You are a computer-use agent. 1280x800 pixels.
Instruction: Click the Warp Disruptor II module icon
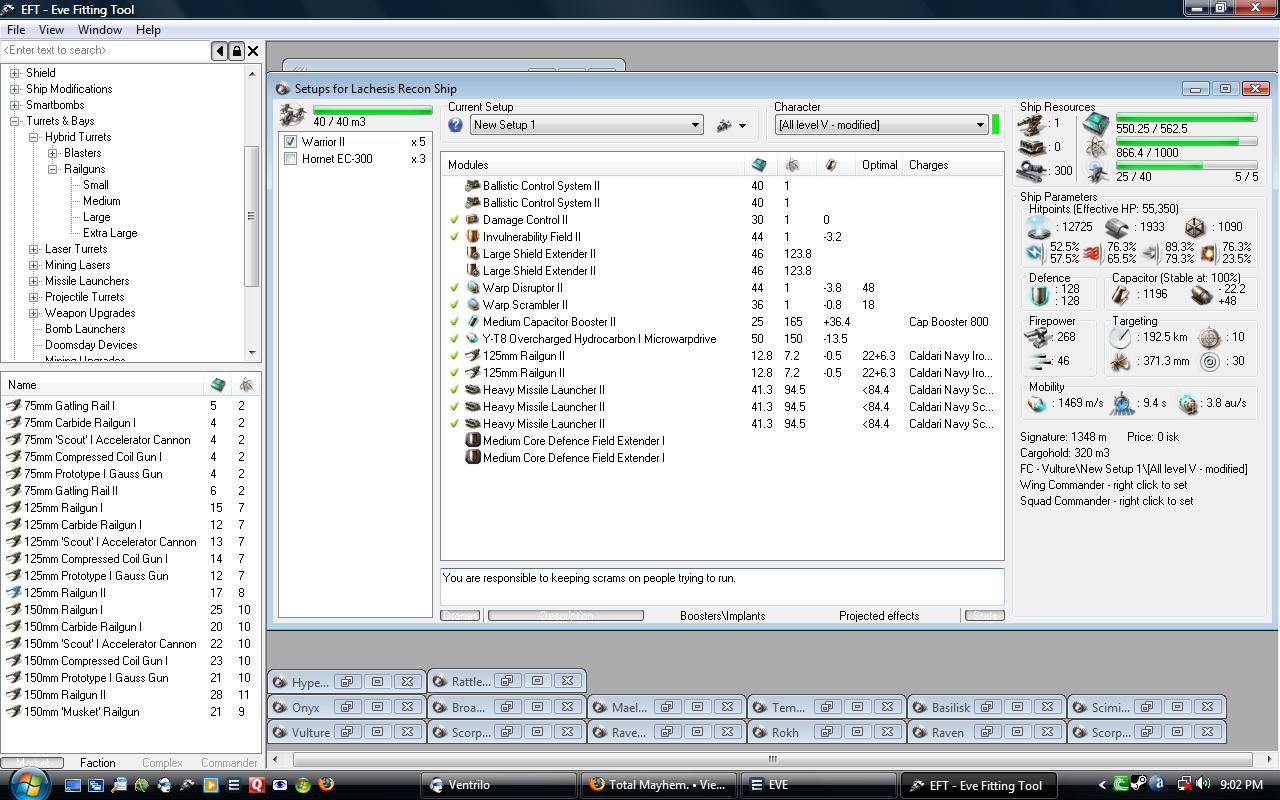pos(473,288)
